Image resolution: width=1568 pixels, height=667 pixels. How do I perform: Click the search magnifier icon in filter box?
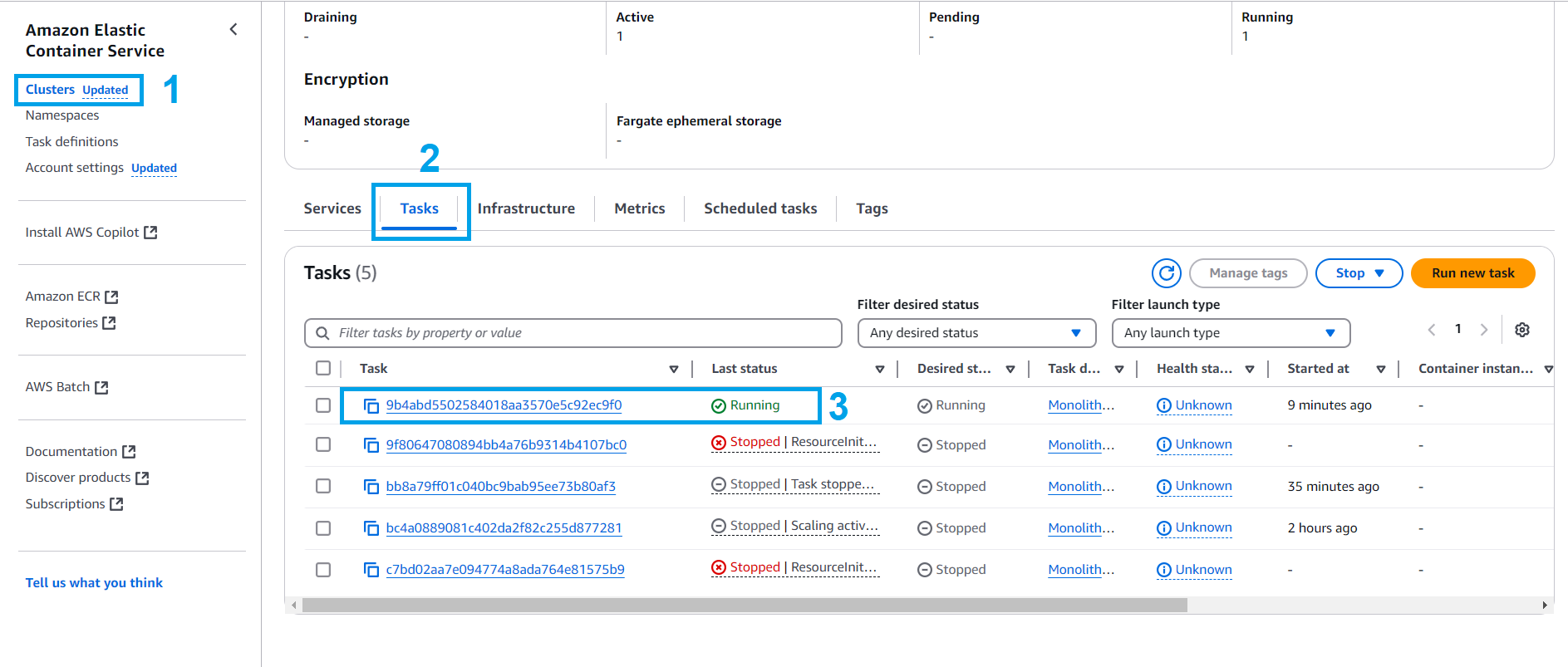coord(322,333)
